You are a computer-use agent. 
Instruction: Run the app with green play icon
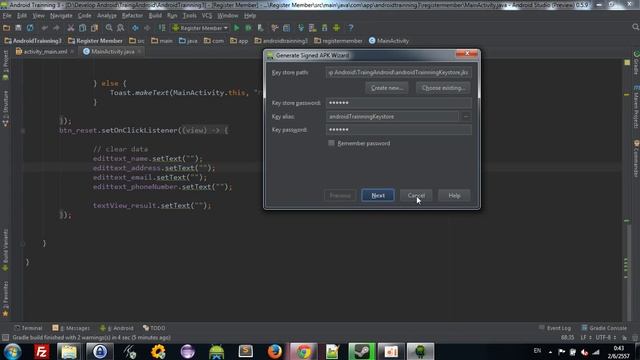click(236, 28)
